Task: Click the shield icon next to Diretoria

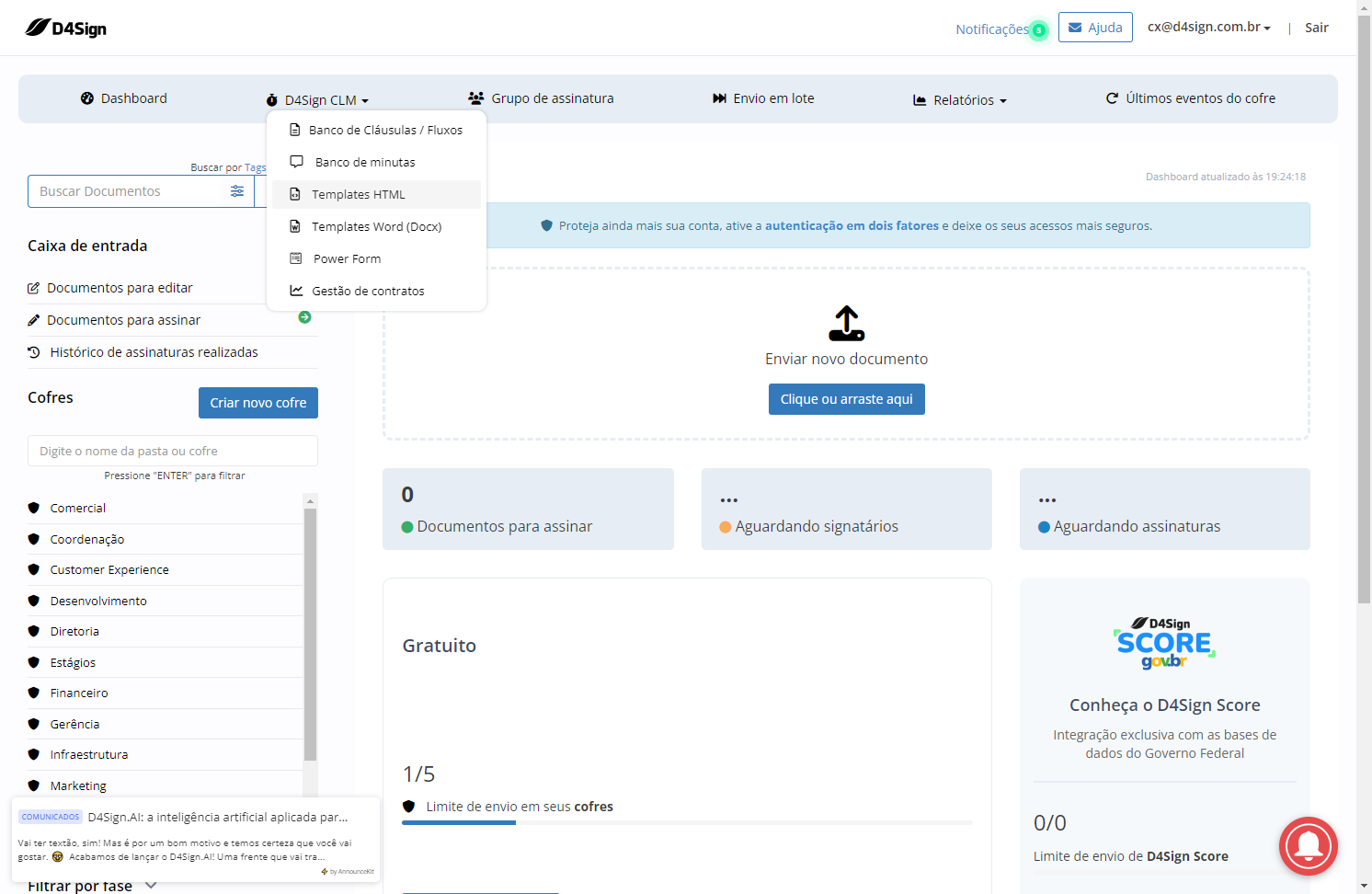Action: [34, 631]
